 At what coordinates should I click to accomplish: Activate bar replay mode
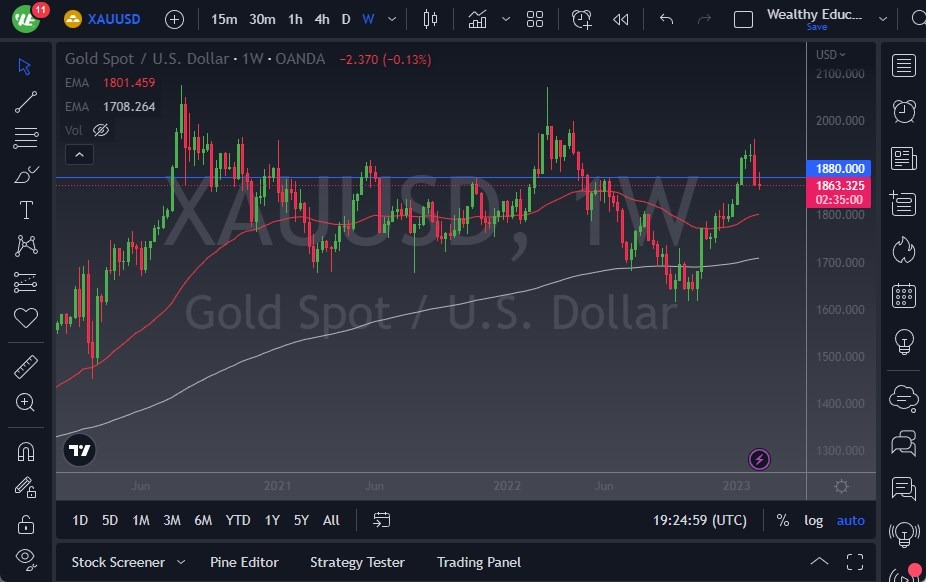621,19
